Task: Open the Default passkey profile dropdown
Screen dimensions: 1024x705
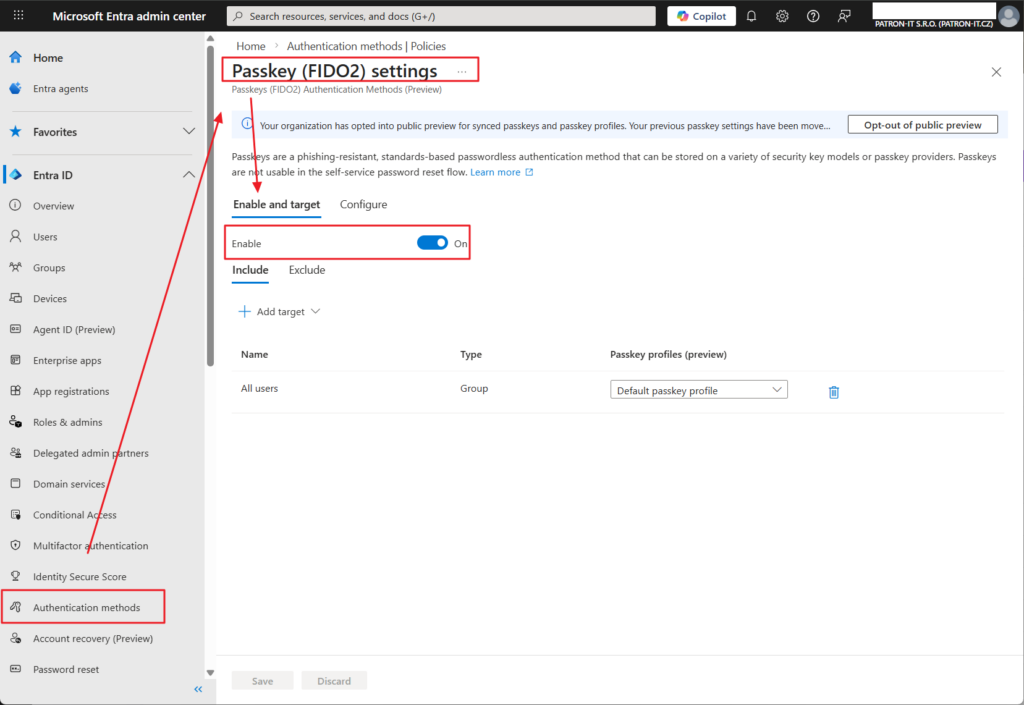Action: coord(698,390)
